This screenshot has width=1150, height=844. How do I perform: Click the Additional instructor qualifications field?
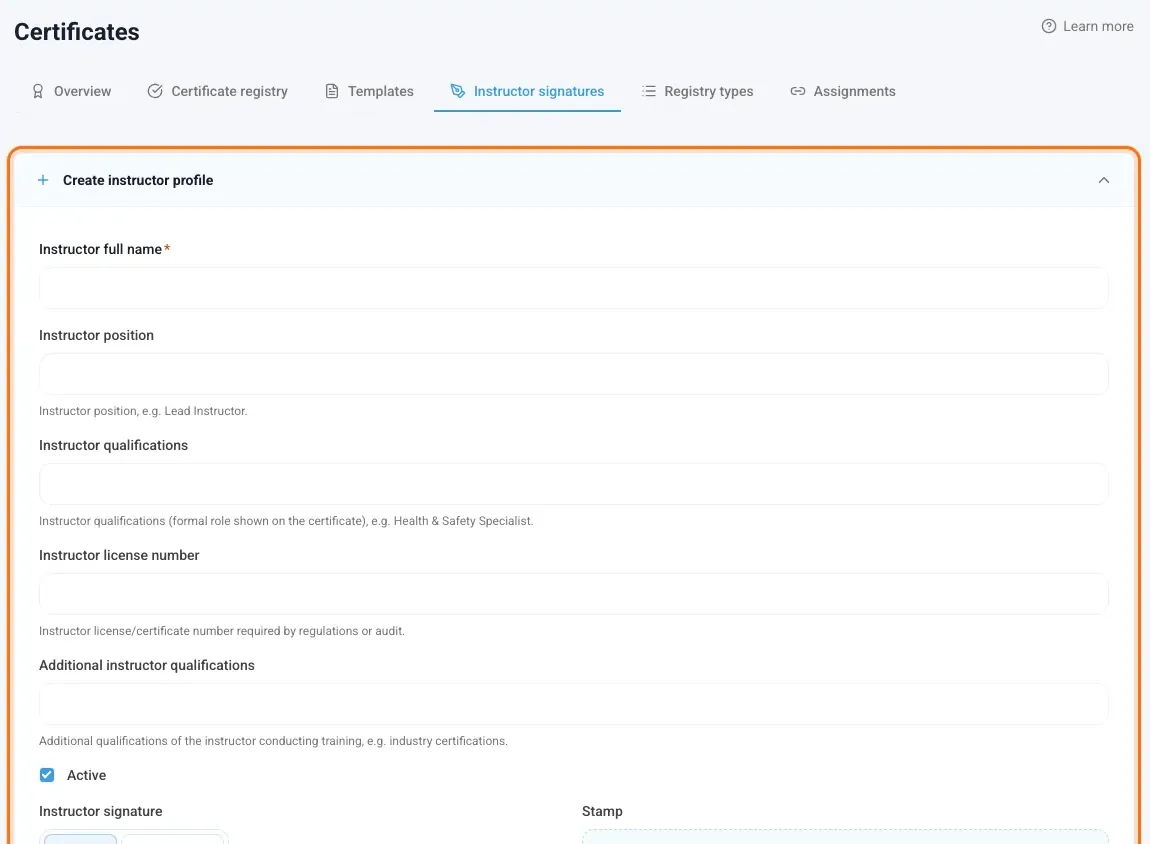point(574,704)
